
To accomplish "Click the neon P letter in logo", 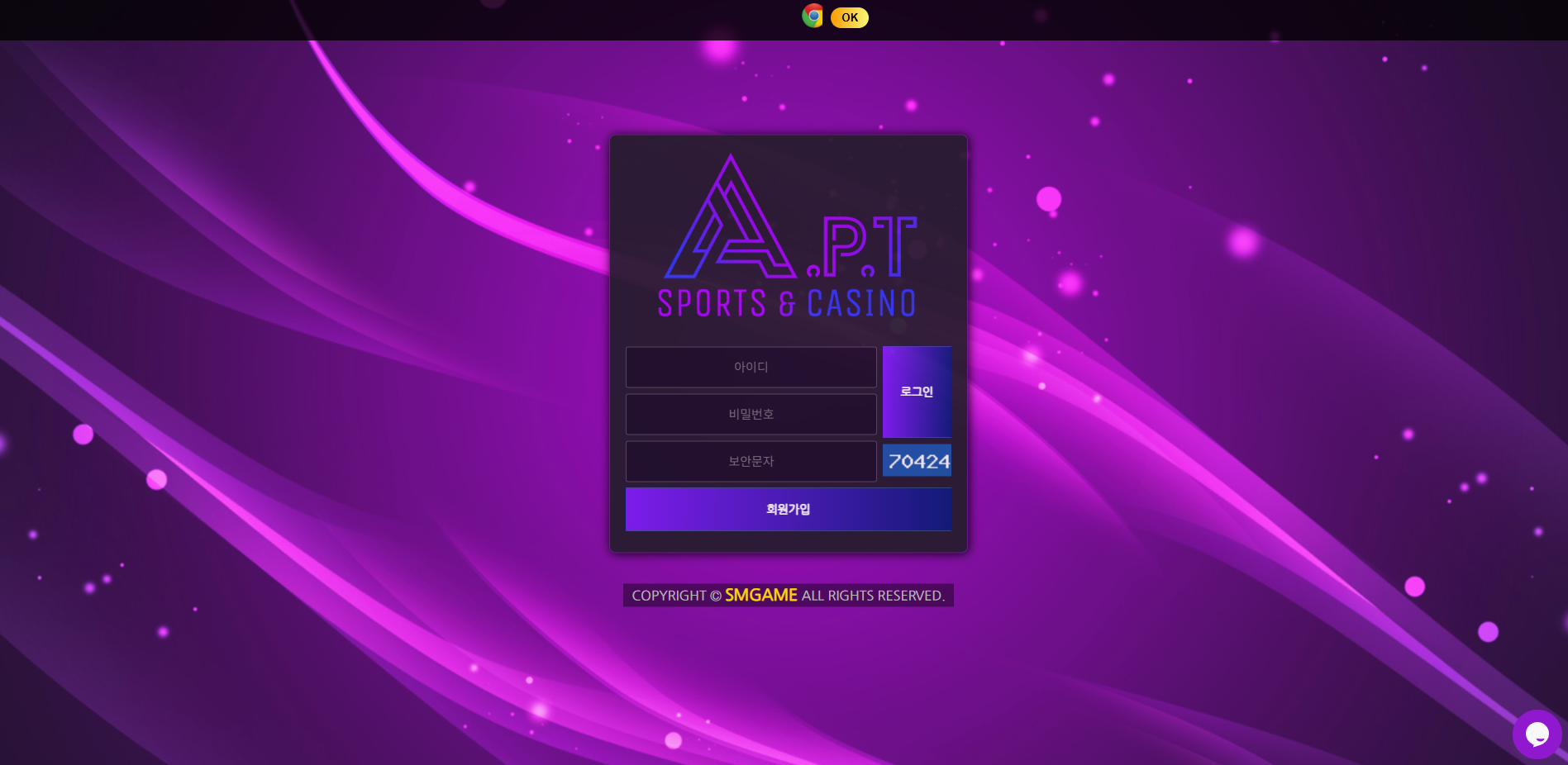I will click(x=844, y=246).
